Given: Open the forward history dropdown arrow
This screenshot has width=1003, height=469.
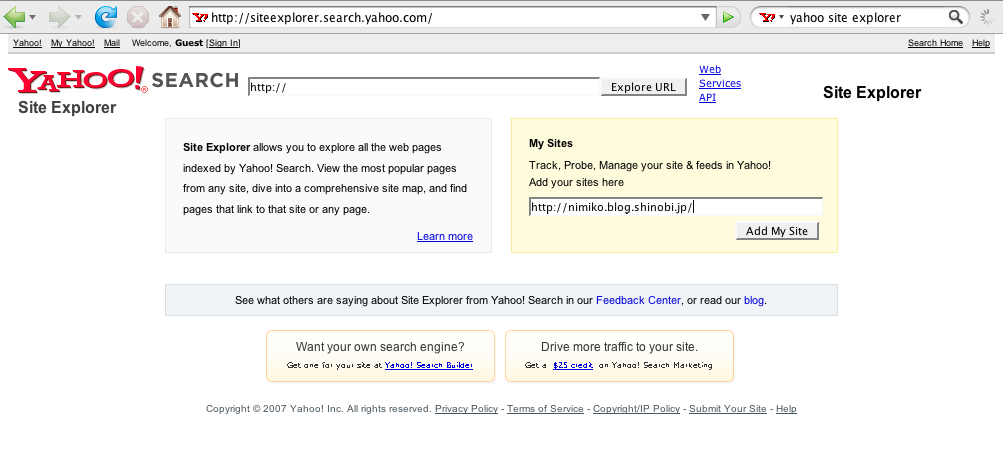Looking at the screenshot, I should (x=78, y=17).
